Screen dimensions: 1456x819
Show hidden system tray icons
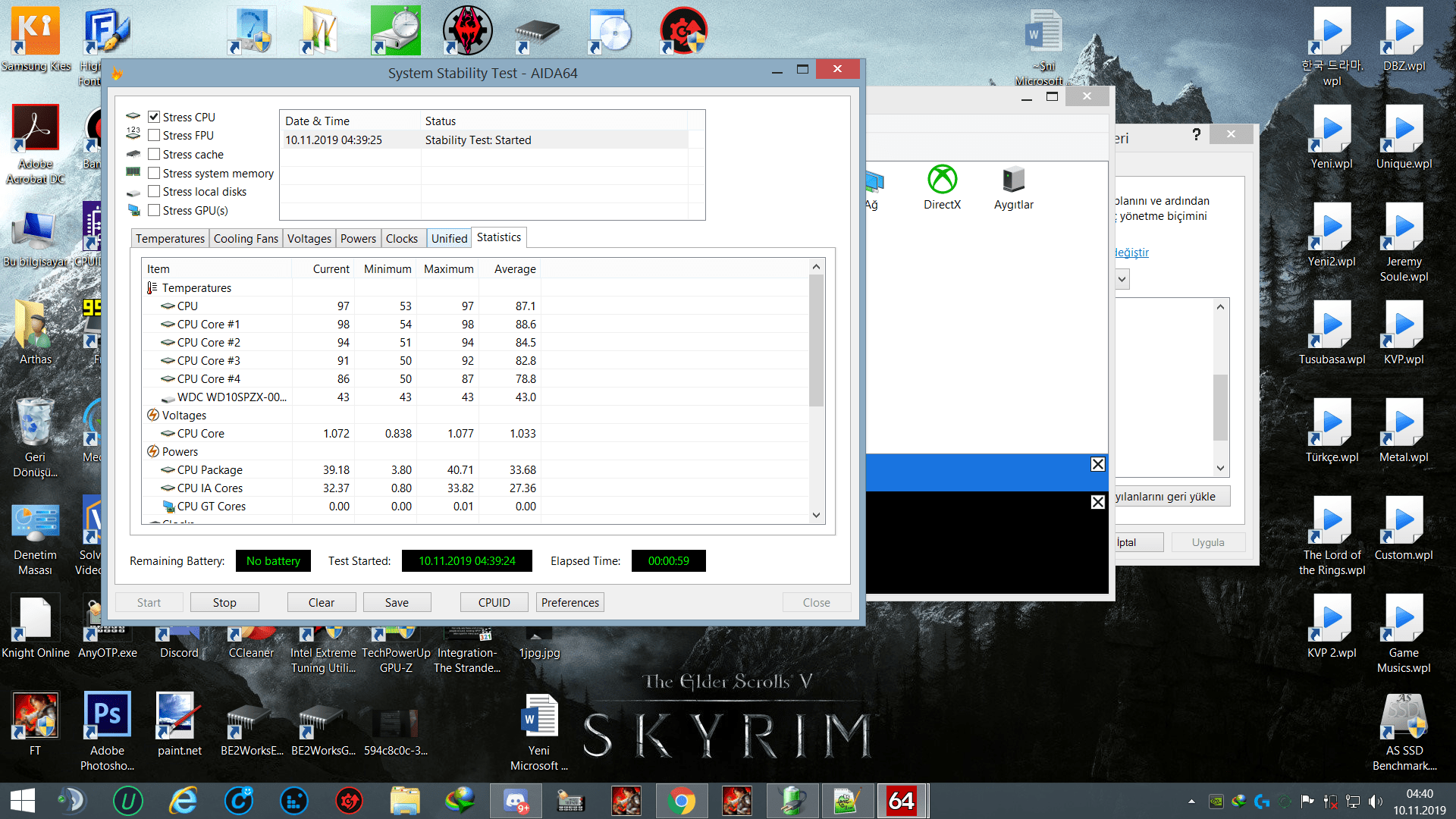click(1191, 801)
